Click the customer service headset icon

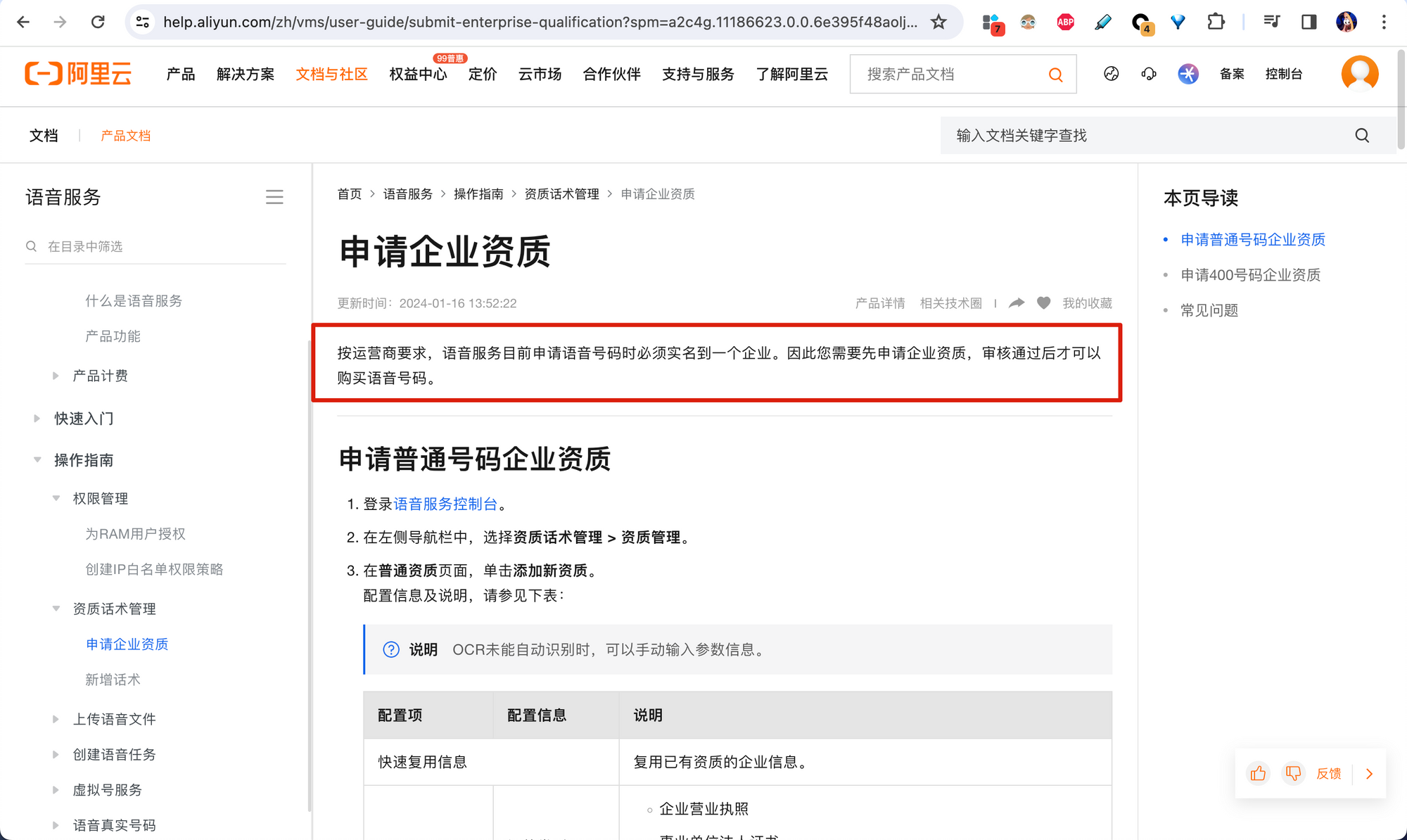pyautogui.click(x=1149, y=74)
